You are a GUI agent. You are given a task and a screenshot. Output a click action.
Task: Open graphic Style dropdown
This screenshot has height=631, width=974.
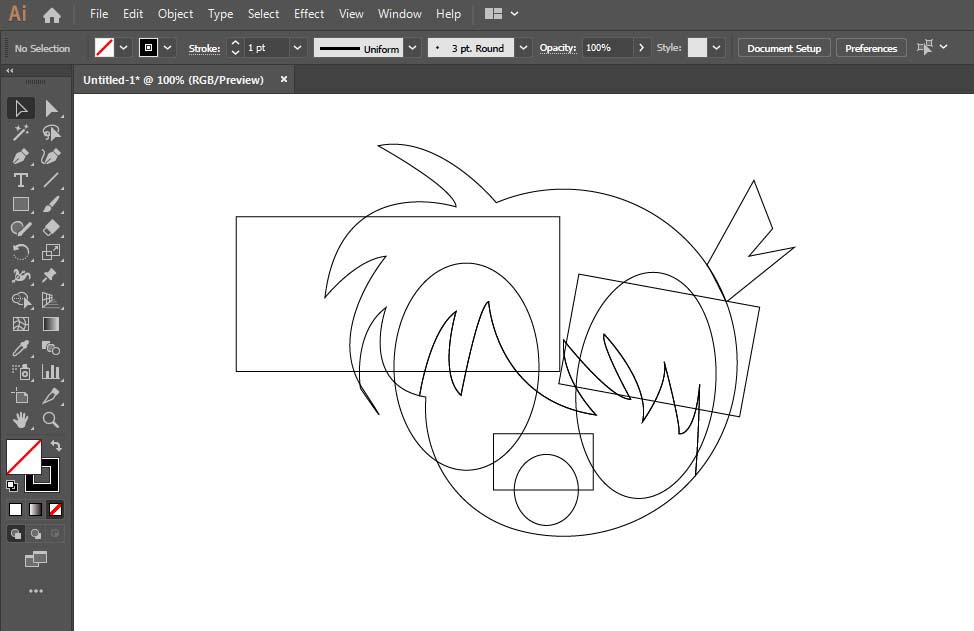click(x=716, y=48)
